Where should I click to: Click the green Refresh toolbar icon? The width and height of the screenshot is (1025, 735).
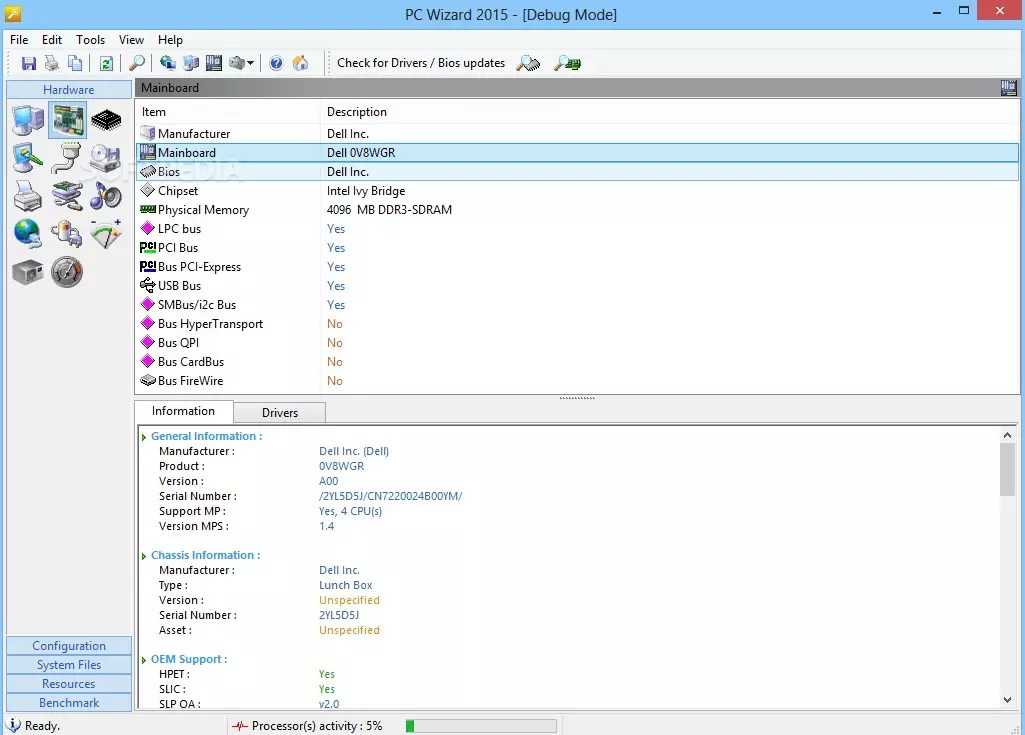tap(106, 63)
